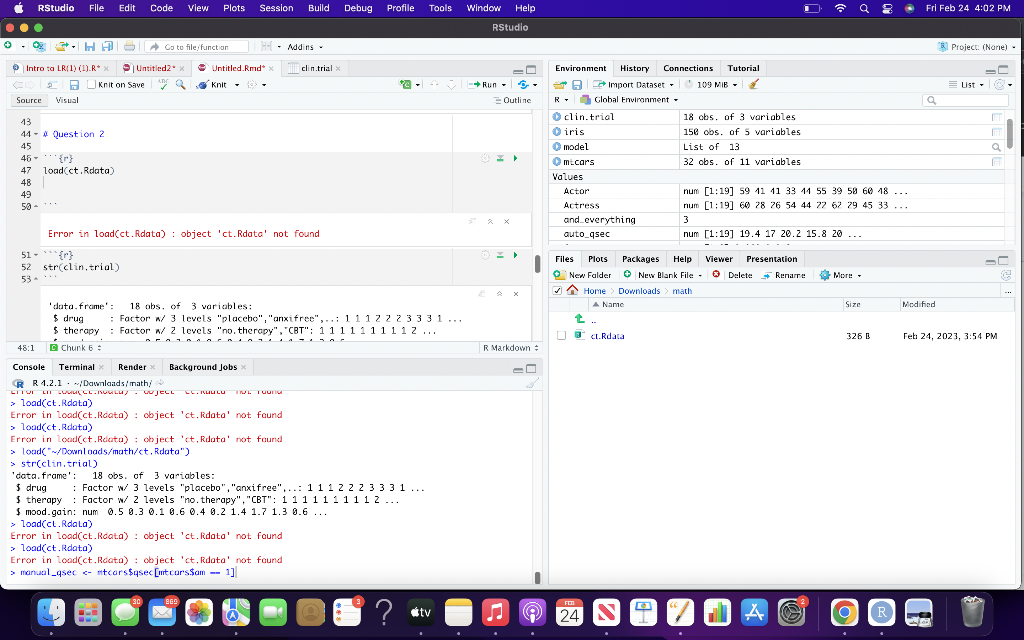This screenshot has height=640, width=1024.
Task: Click the insert new chunk icon
Action: tap(405, 85)
